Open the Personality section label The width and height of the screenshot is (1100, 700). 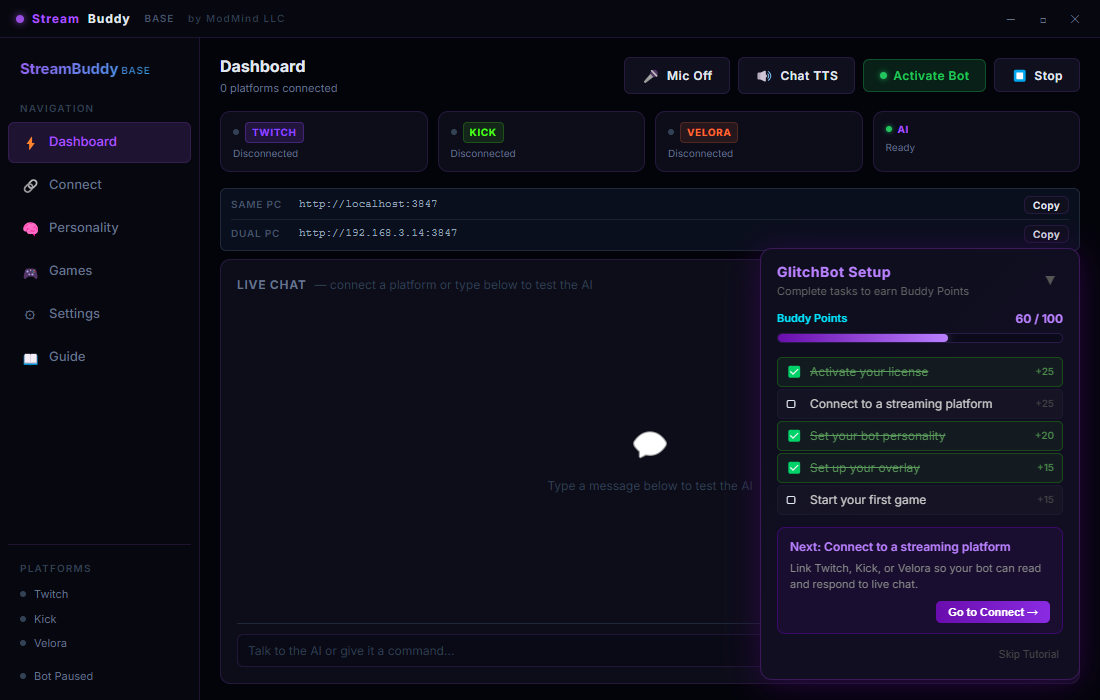[x=83, y=227]
